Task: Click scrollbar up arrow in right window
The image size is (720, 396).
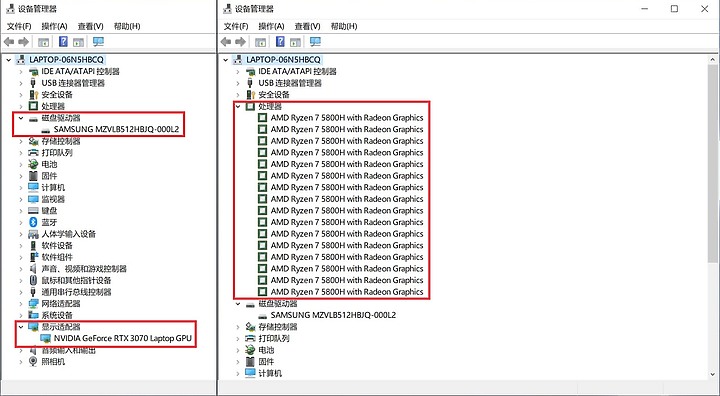Action: tap(713, 60)
